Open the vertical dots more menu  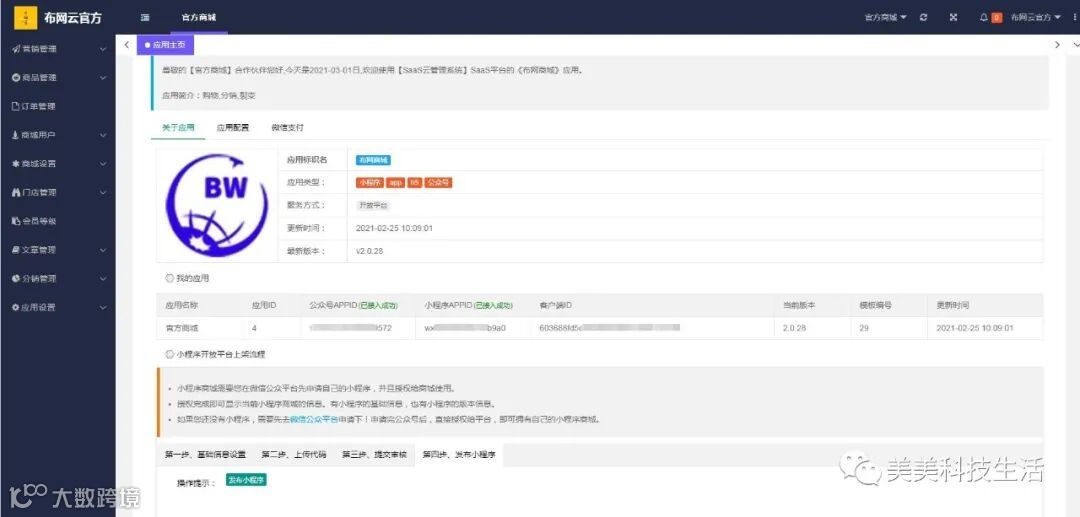[1074, 18]
